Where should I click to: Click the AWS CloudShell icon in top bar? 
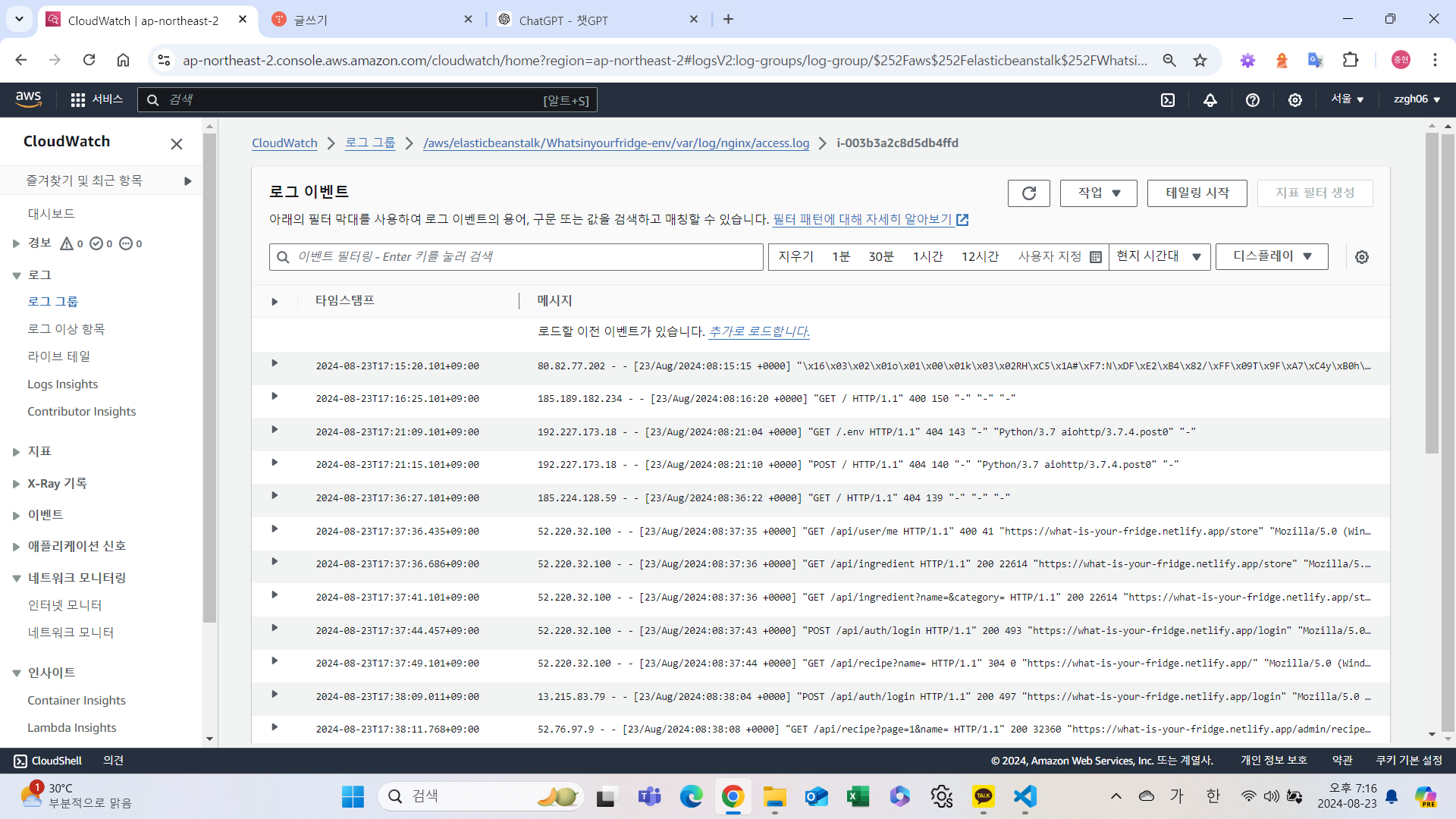[x=1168, y=100]
